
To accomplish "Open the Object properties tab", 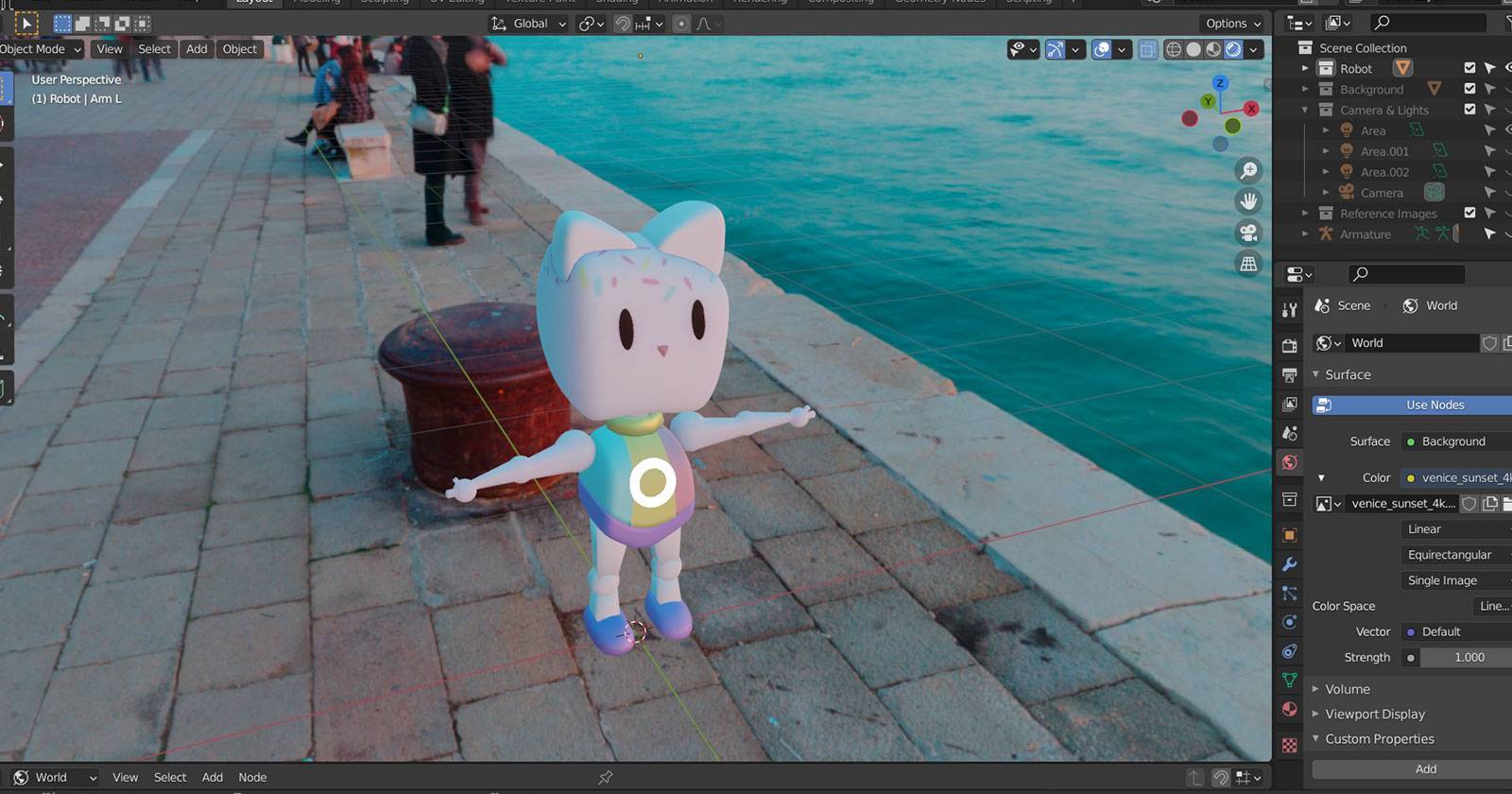I will tap(1289, 535).
